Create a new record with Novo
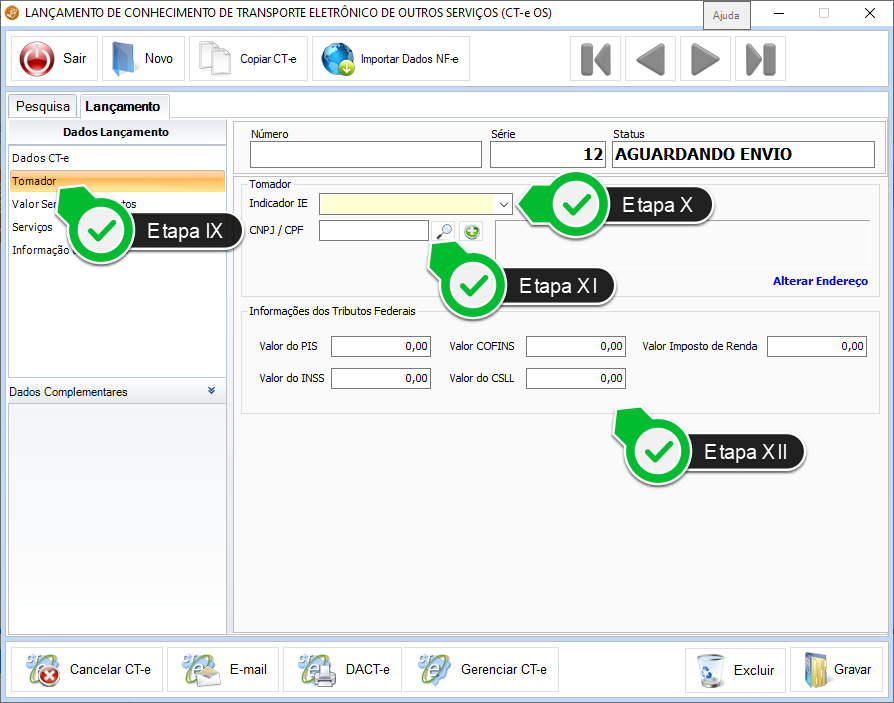 (x=143, y=59)
